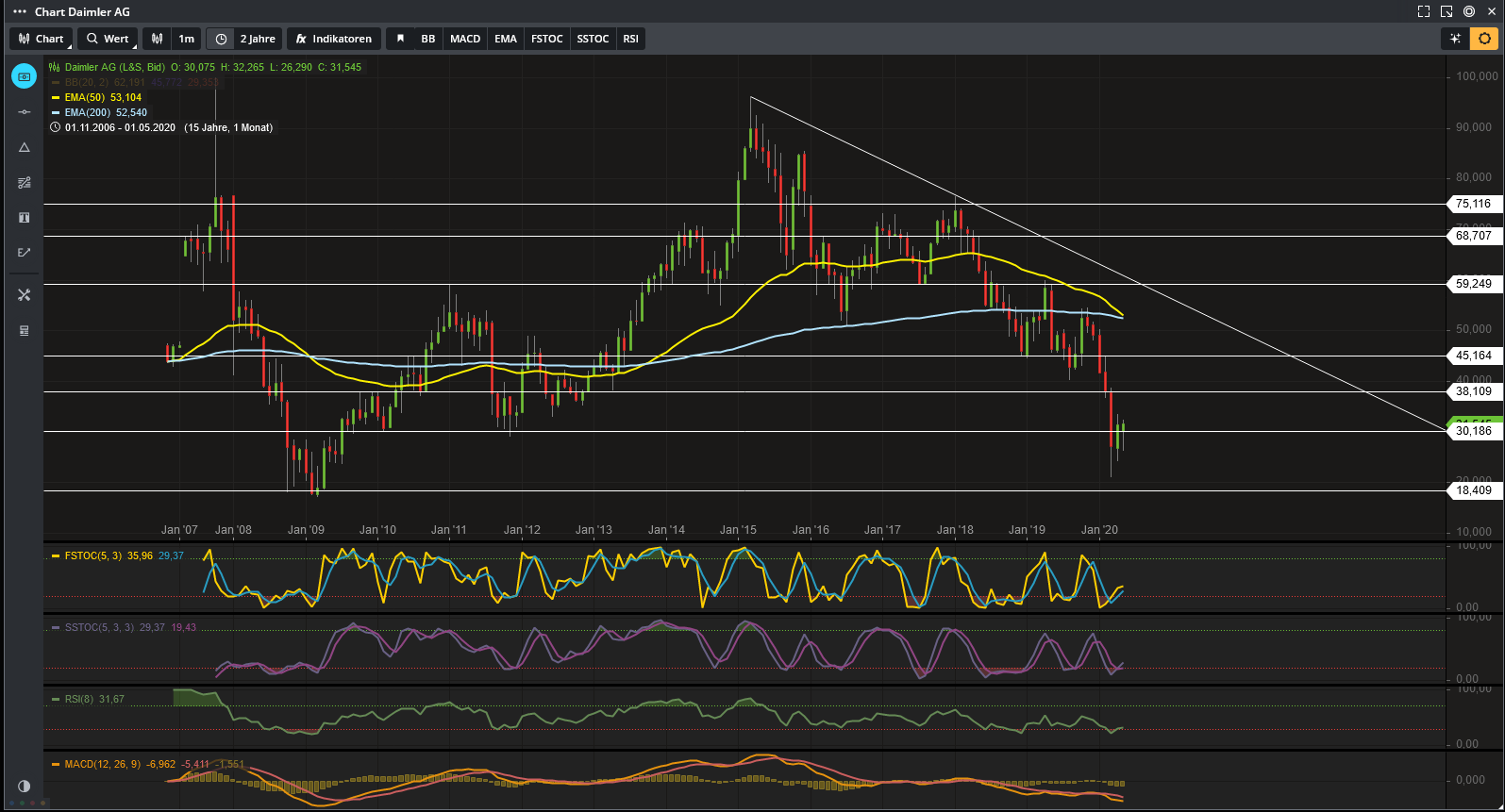Viewport: 1505px width, 812px height.
Task: Click the orange gear settings button
Action: pos(1484,39)
